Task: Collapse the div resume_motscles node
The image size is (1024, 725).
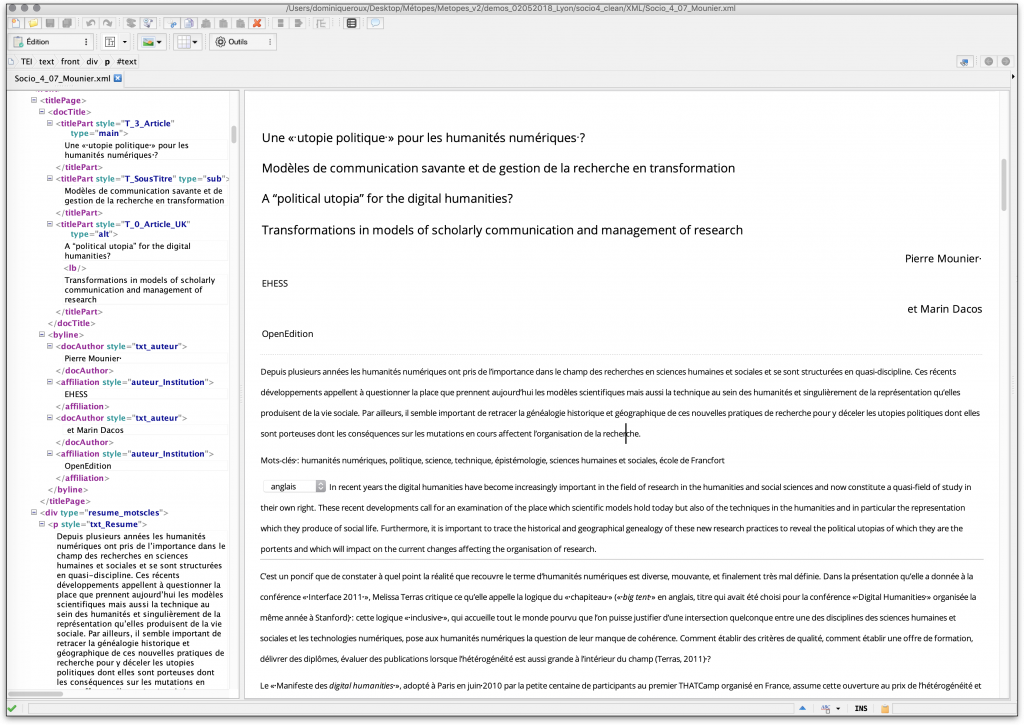Action: click(x=34, y=512)
